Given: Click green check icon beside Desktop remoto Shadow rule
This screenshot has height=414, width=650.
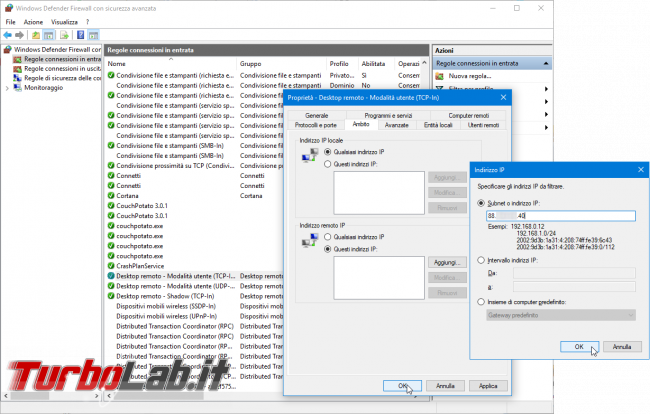Looking at the screenshot, I should click(x=111, y=296).
